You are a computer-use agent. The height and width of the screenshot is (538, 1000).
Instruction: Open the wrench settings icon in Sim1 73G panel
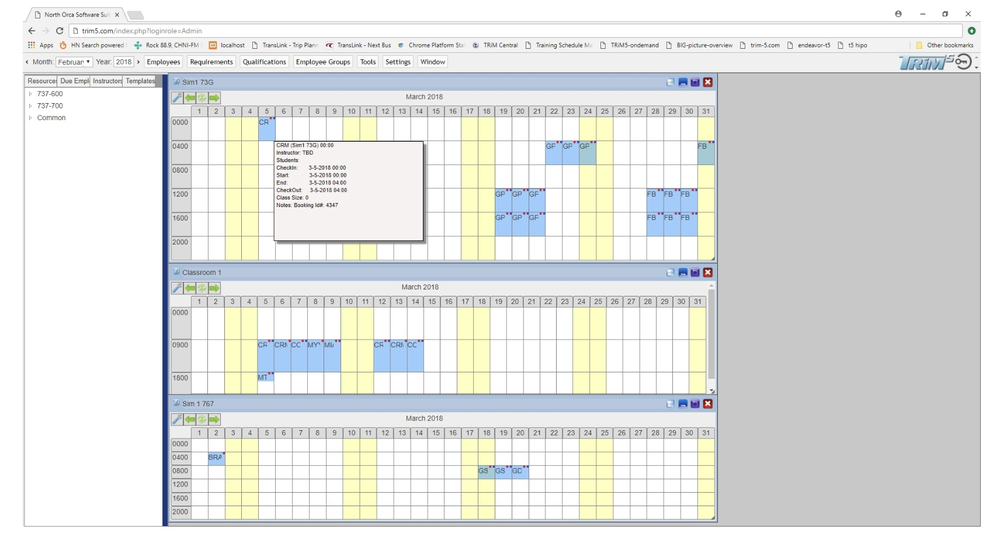pos(177,98)
